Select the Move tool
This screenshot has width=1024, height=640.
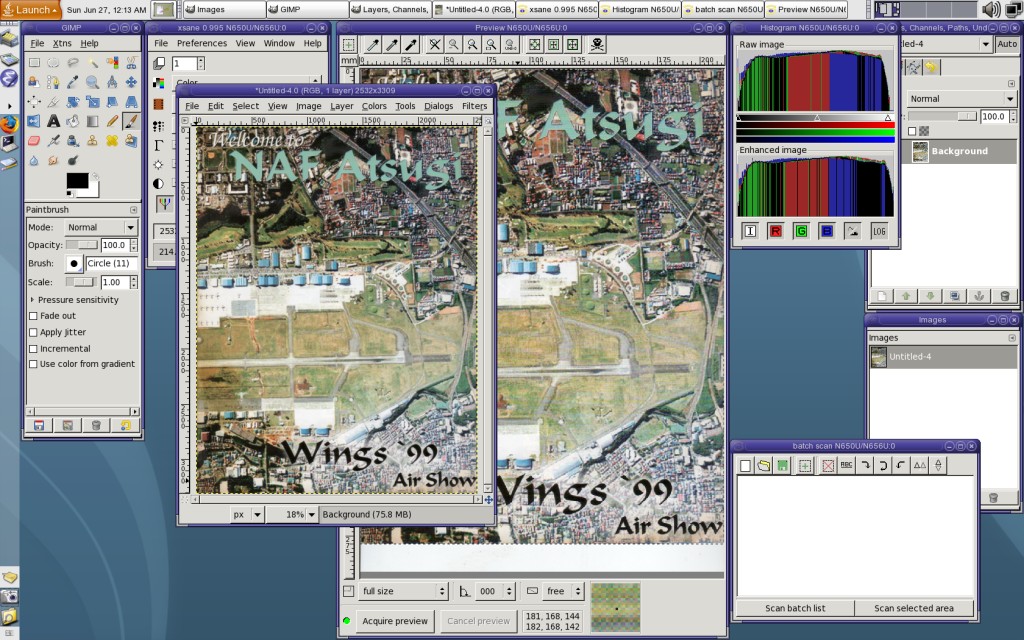pos(131,82)
